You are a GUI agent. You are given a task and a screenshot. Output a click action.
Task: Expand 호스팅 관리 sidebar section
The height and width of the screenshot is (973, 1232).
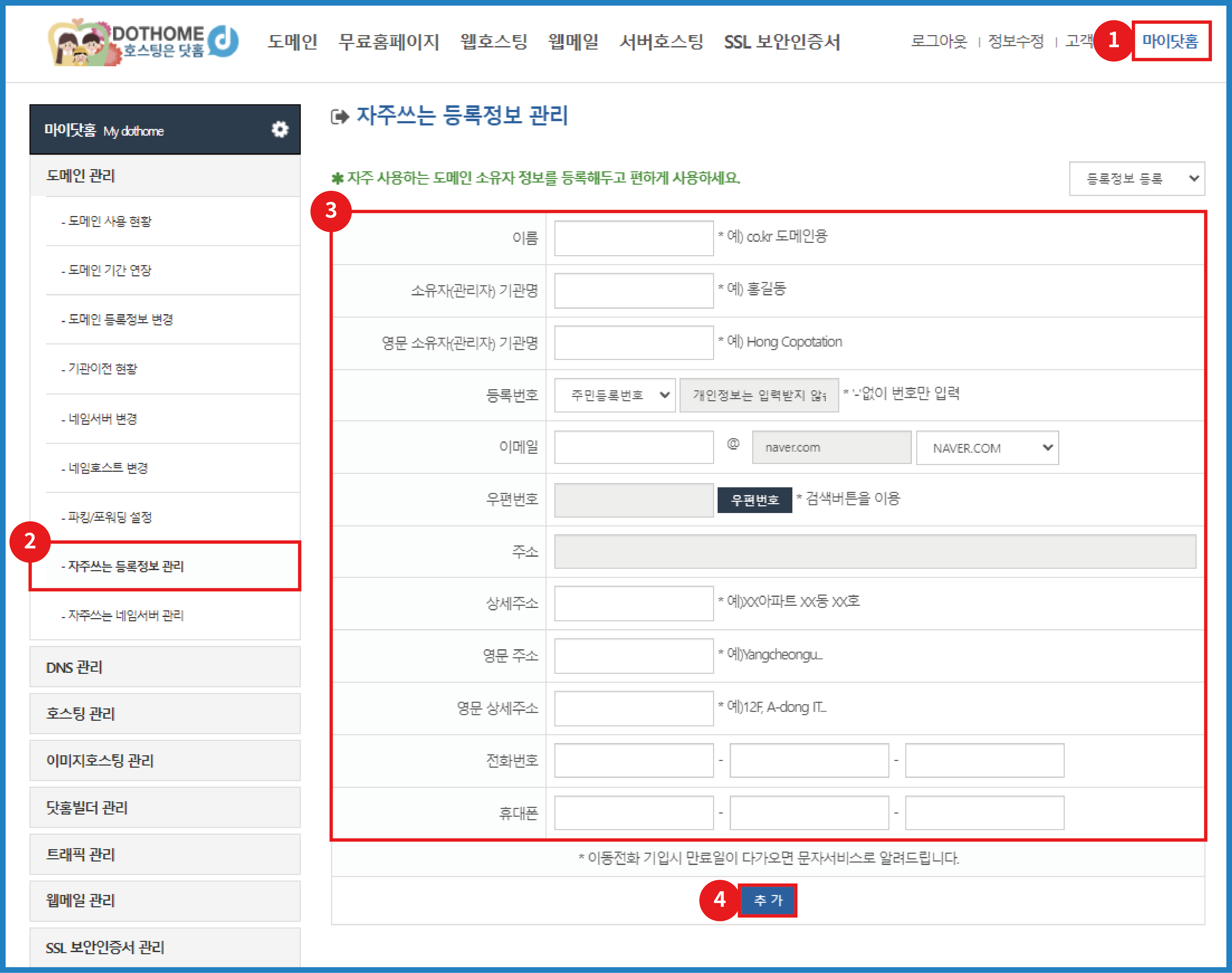(x=80, y=714)
